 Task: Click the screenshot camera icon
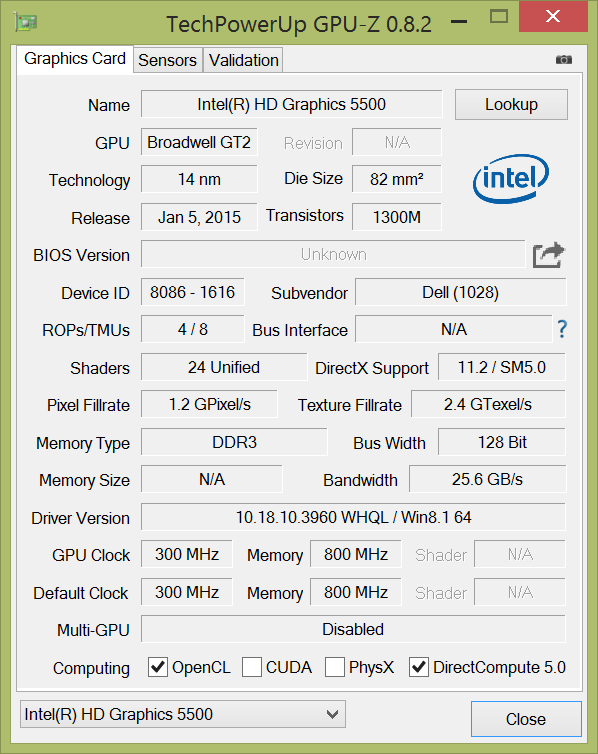point(563,60)
